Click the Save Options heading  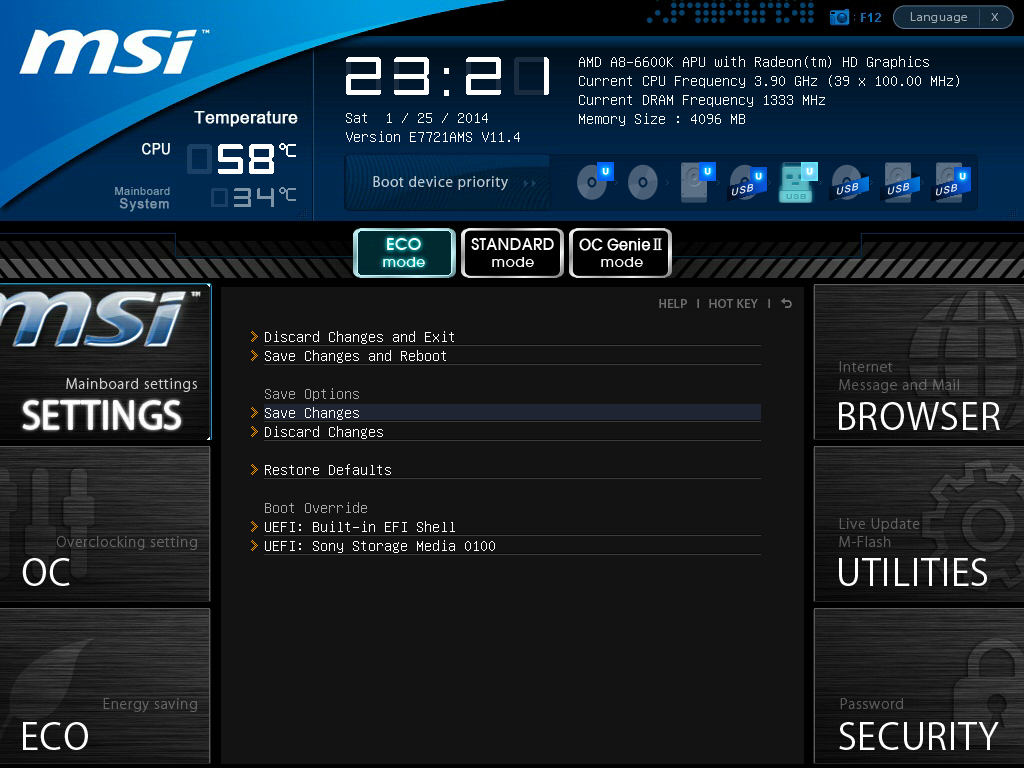click(312, 394)
